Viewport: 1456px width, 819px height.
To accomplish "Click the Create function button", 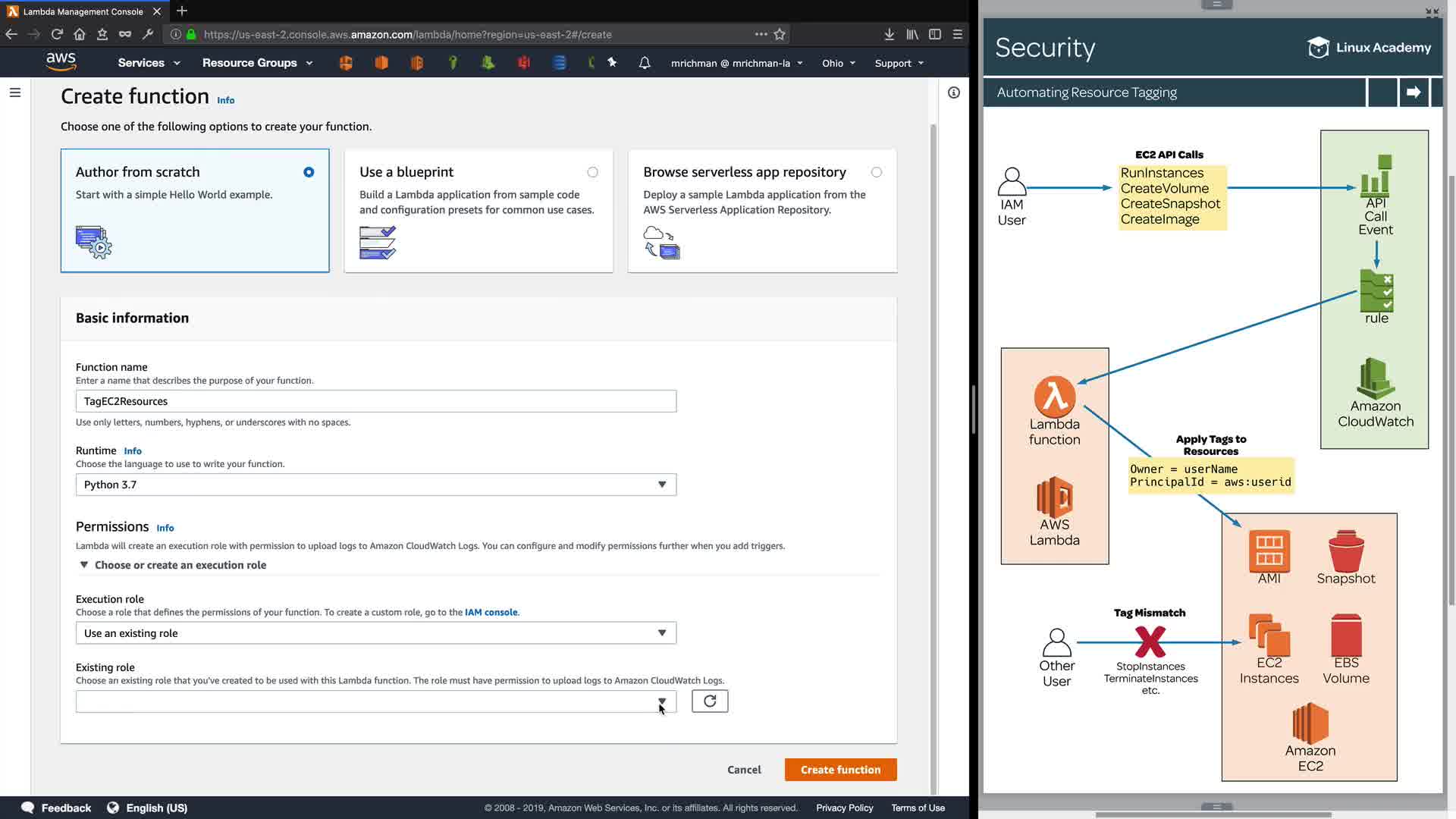I will [x=840, y=770].
